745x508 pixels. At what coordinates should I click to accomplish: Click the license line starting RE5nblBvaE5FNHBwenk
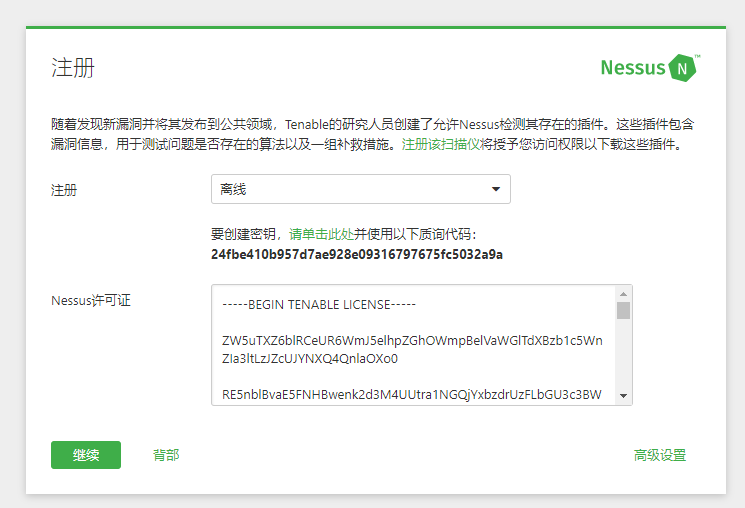tap(411, 394)
